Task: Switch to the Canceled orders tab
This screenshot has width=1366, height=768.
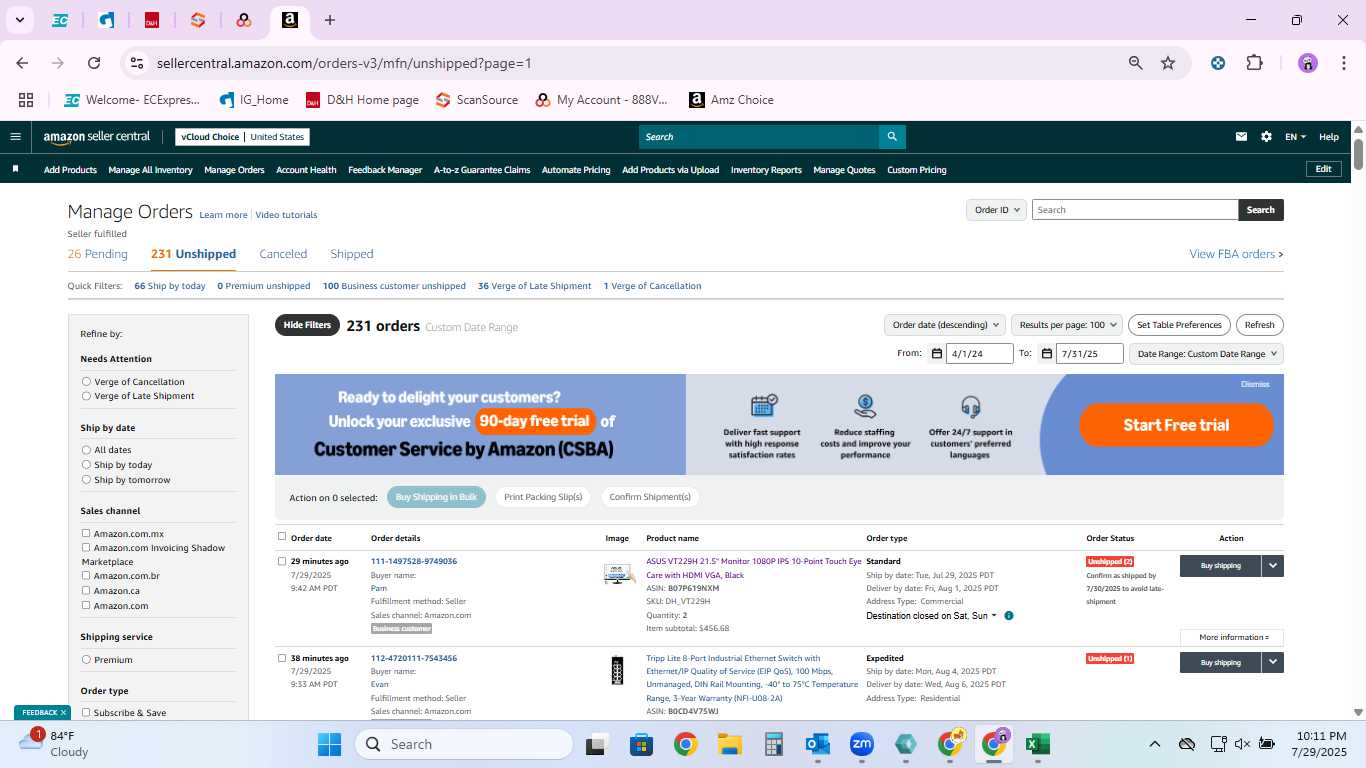Action: click(x=283, y=254)
